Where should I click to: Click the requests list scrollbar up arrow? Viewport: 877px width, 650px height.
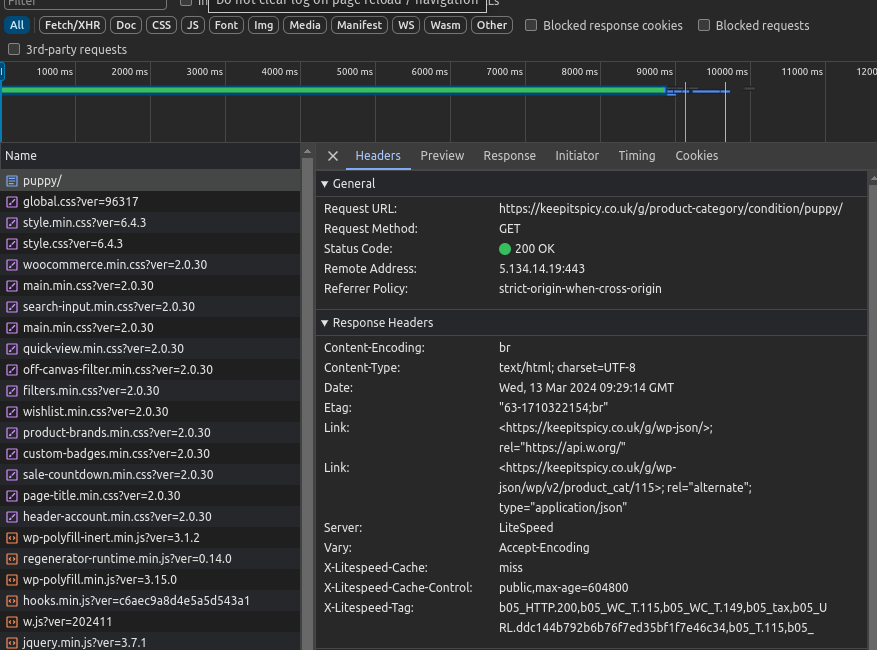pos(307,152)
